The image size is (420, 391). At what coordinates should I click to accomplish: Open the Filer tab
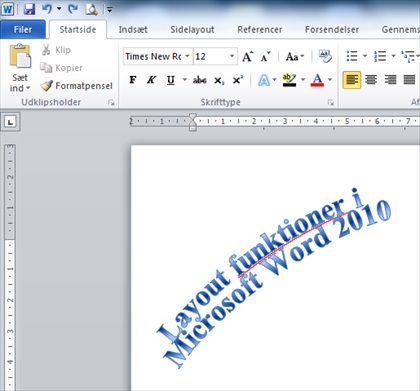pos(23,29)
